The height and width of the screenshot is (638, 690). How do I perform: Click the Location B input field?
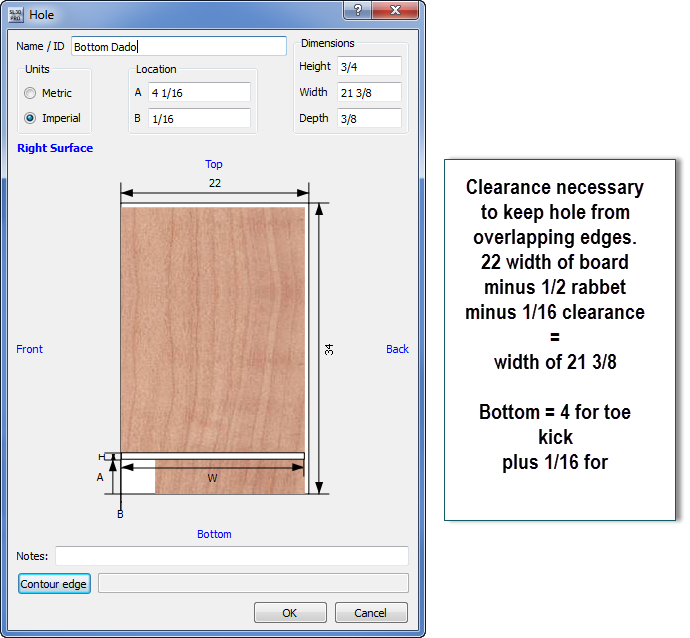[199, 118]
